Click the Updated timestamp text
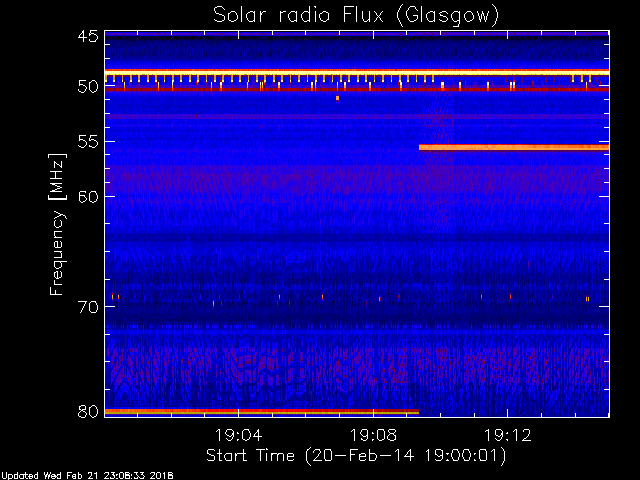Image resolution: width=640 pixels, height=480 pixels. coord(87,476)
